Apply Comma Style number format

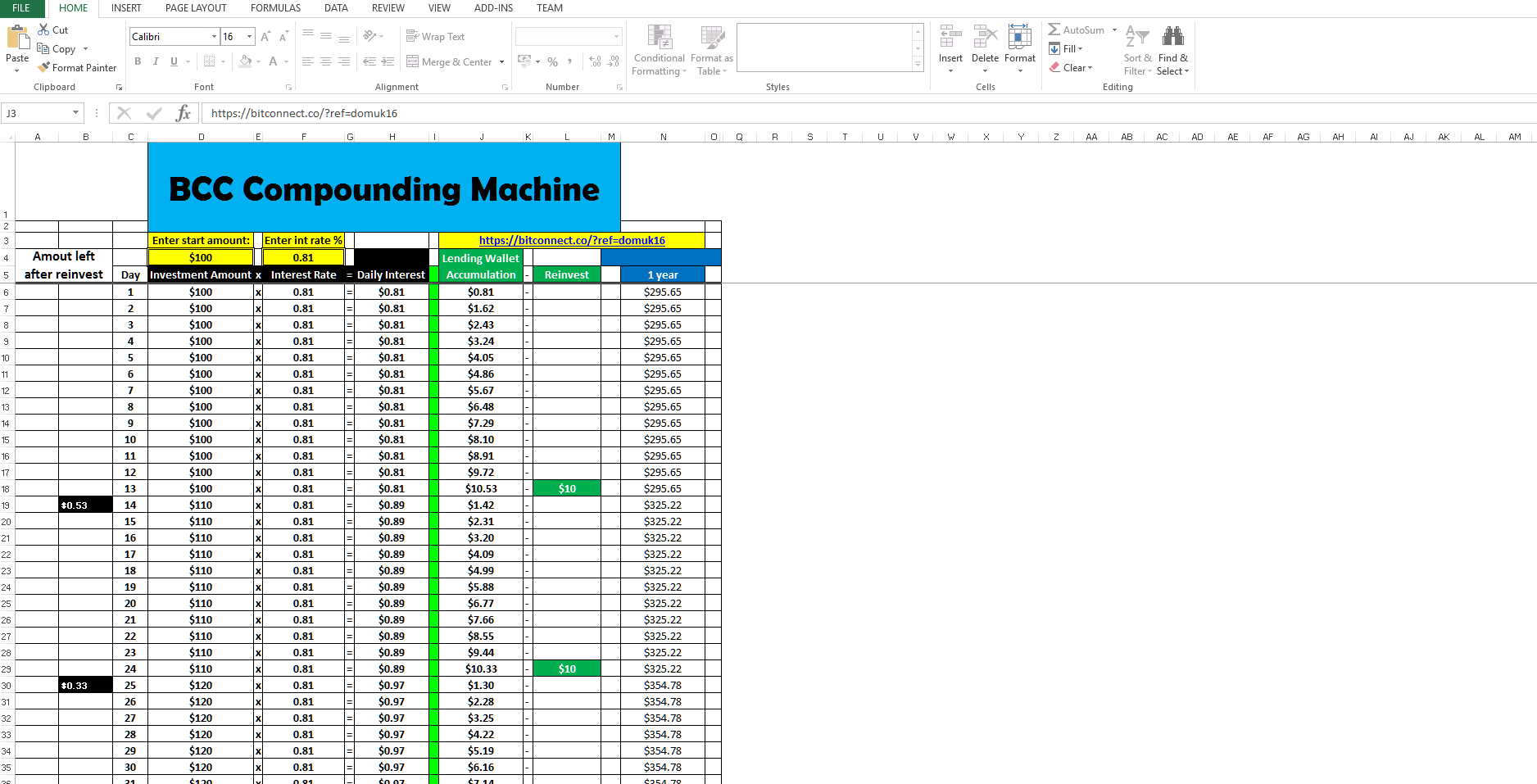[569, 61]
